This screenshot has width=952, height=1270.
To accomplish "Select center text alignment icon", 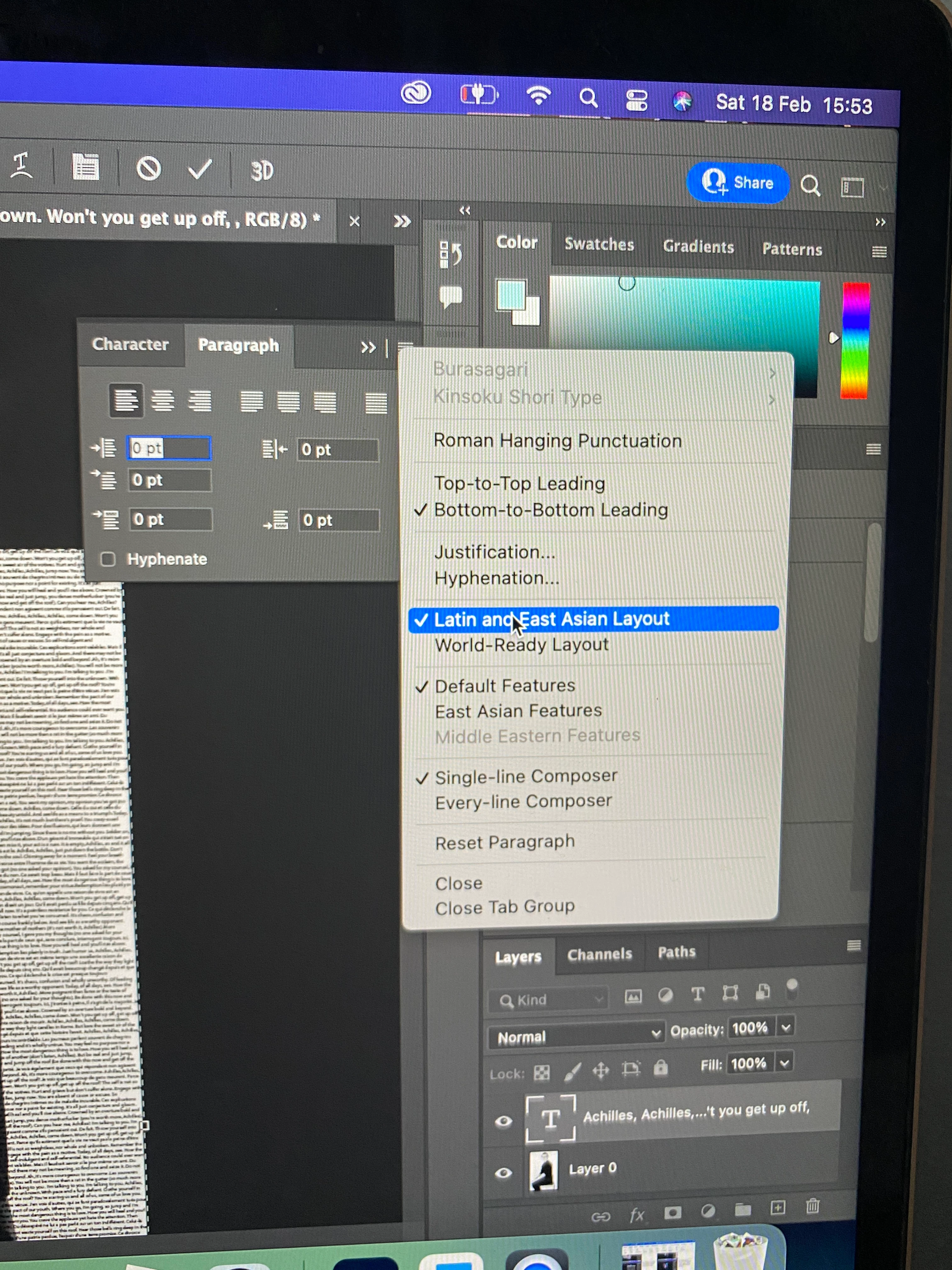I will (163, 400).
